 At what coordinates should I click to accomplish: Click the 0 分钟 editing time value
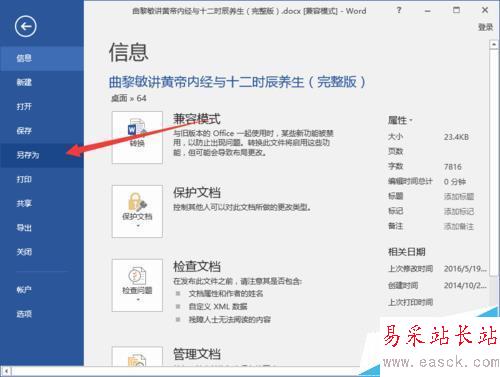click(x=455, y=182)
